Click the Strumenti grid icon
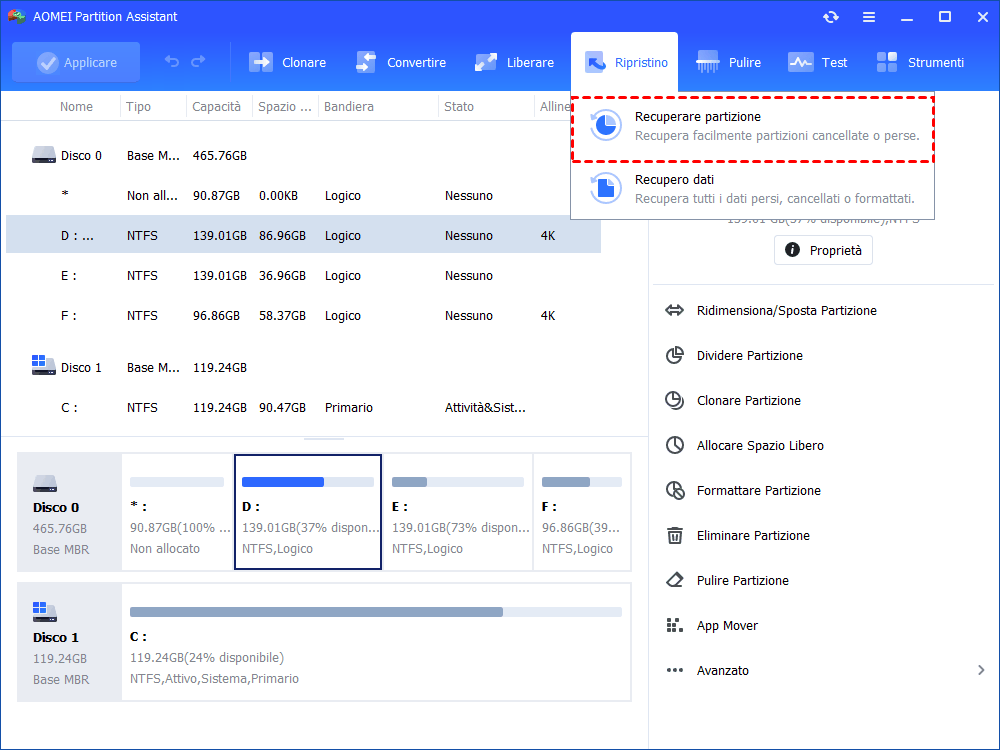The image size is (1000, 750). coord(886,62)
